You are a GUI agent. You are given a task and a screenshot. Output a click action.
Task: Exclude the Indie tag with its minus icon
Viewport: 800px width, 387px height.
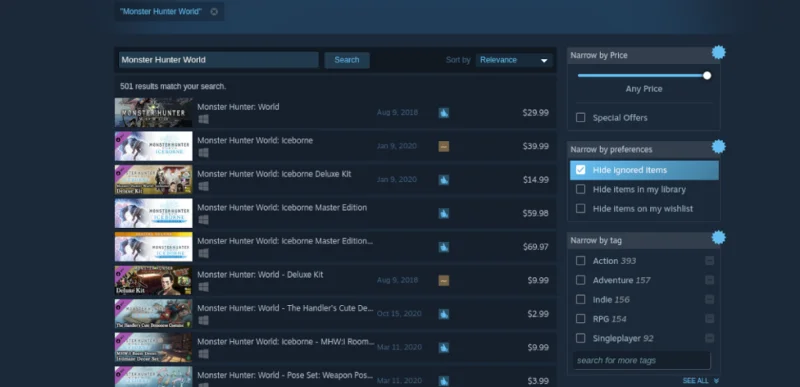(x=709, y=299)
